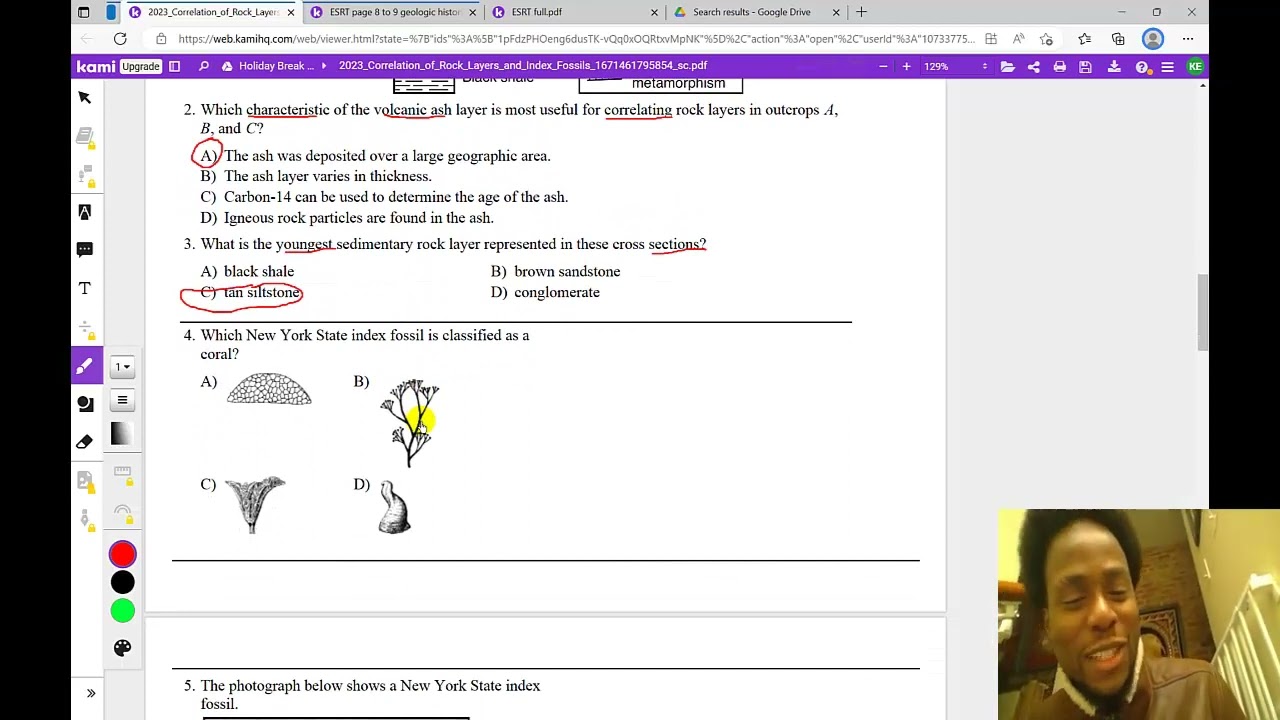This screenshot has height=720, width=1280.
Task: Select answer A honeycomb fossil image
Action: click(x=269, y=389)
